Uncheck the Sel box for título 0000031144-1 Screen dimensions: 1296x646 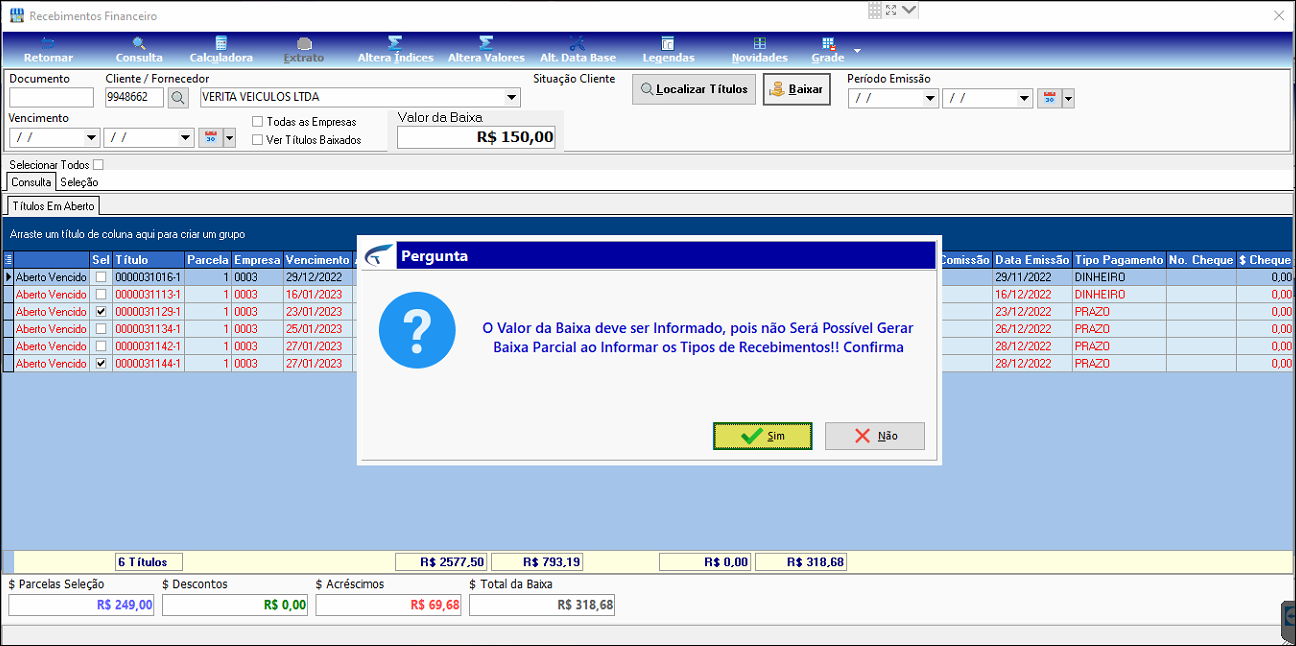100,363
